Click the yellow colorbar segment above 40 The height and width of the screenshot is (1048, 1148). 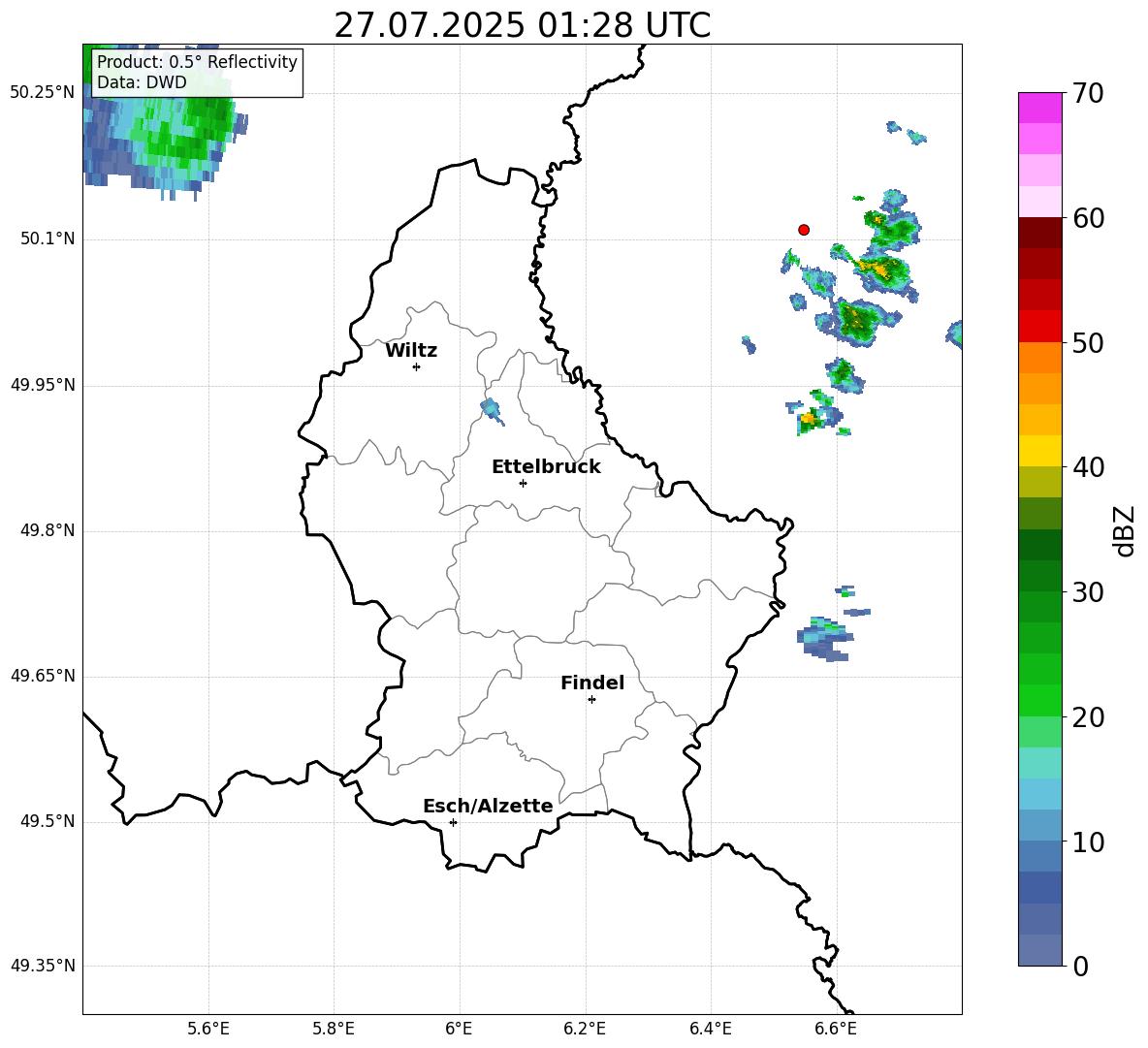pos(1039,451)
